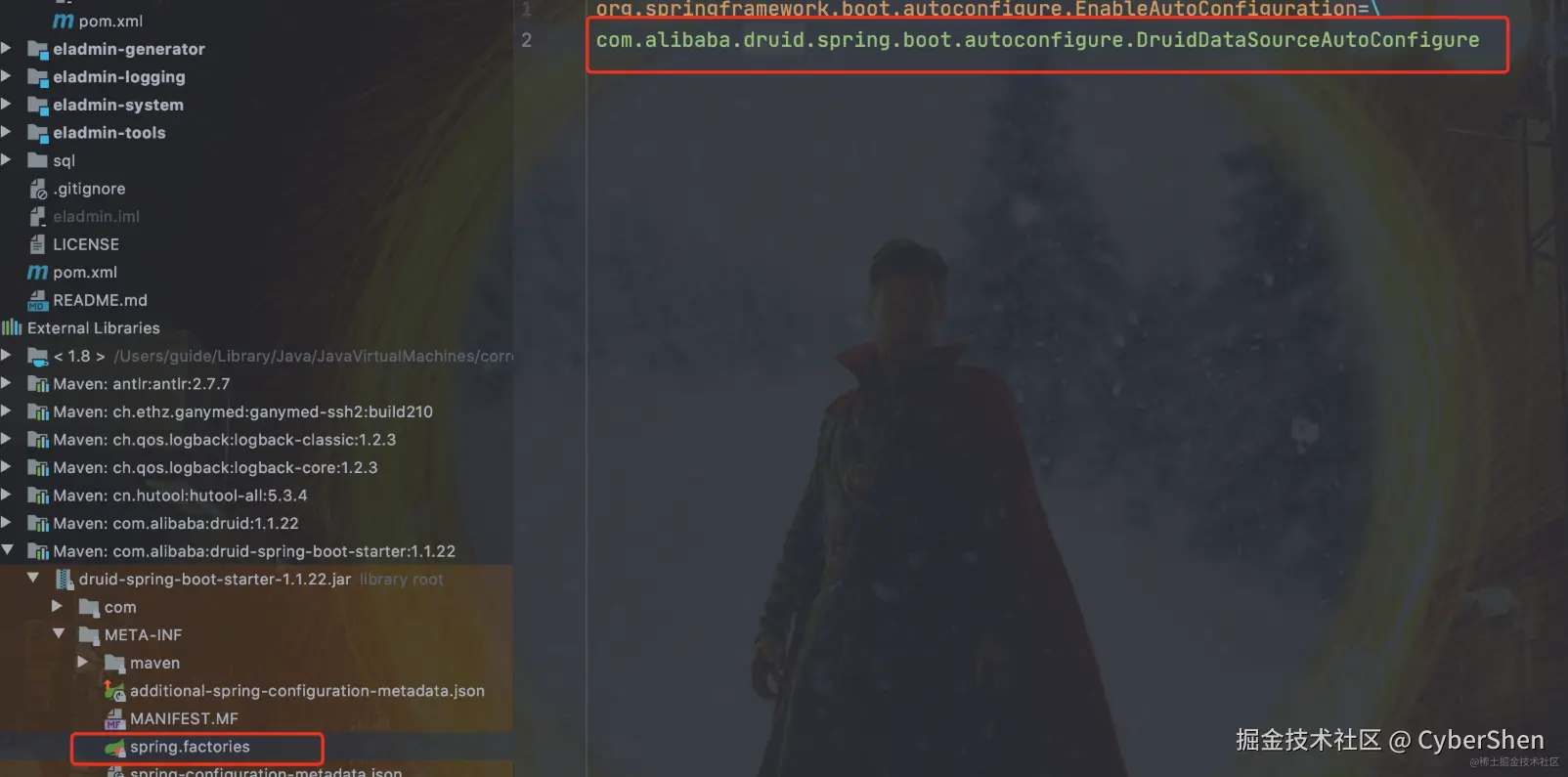1568x777 pixels.
Task: Expand the sql folder
Action: [7, 159]
